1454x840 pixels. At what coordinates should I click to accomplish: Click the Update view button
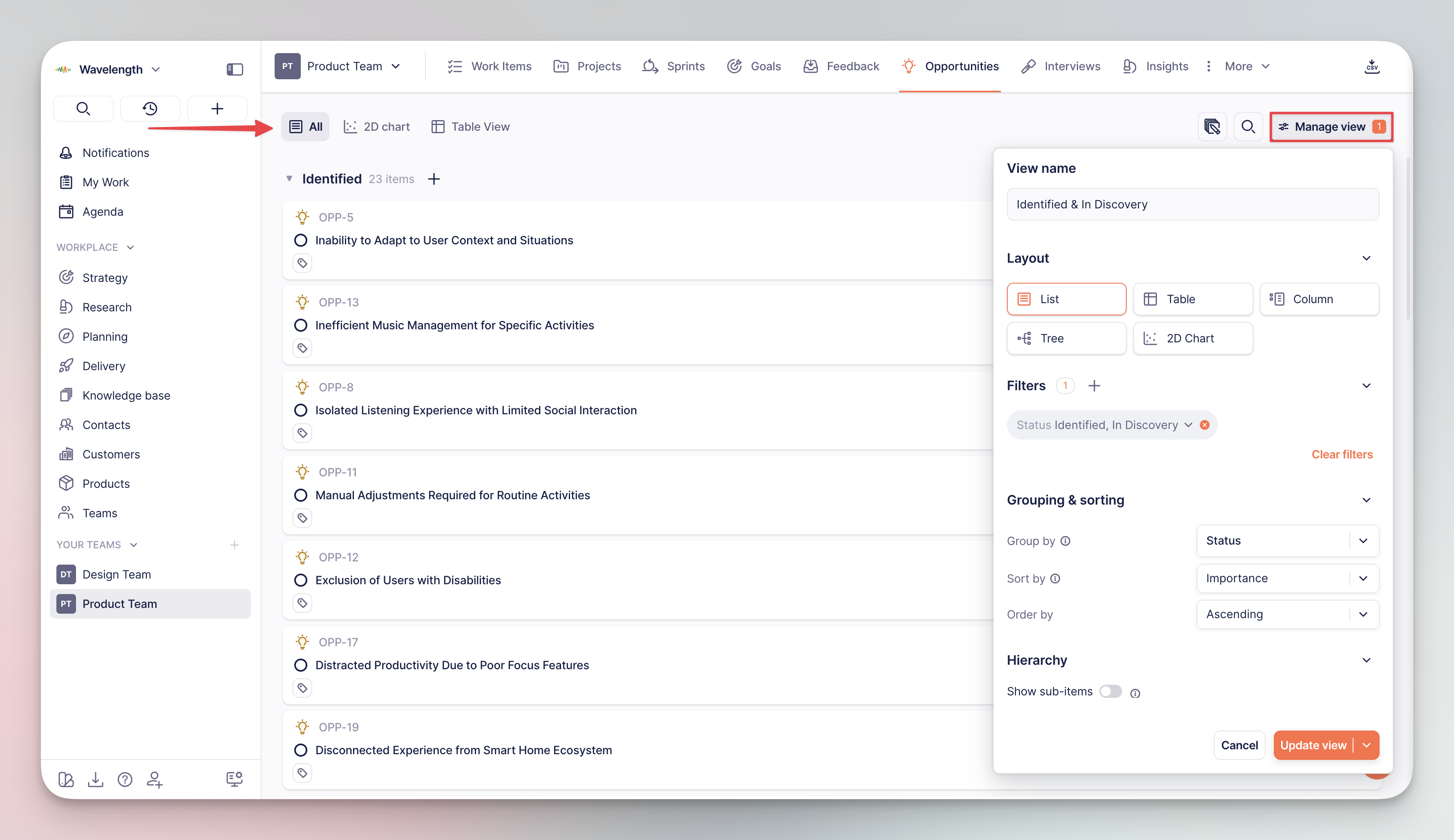(1313, 745)
